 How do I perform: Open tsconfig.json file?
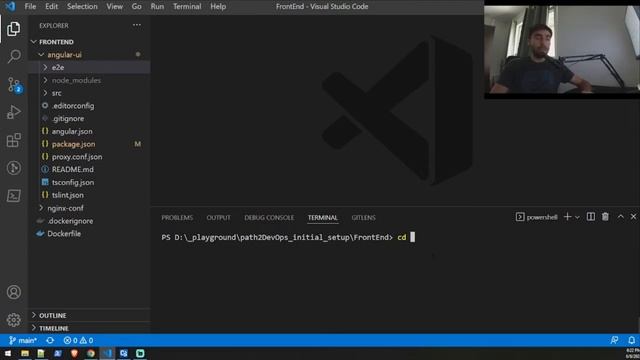[89, 182]
